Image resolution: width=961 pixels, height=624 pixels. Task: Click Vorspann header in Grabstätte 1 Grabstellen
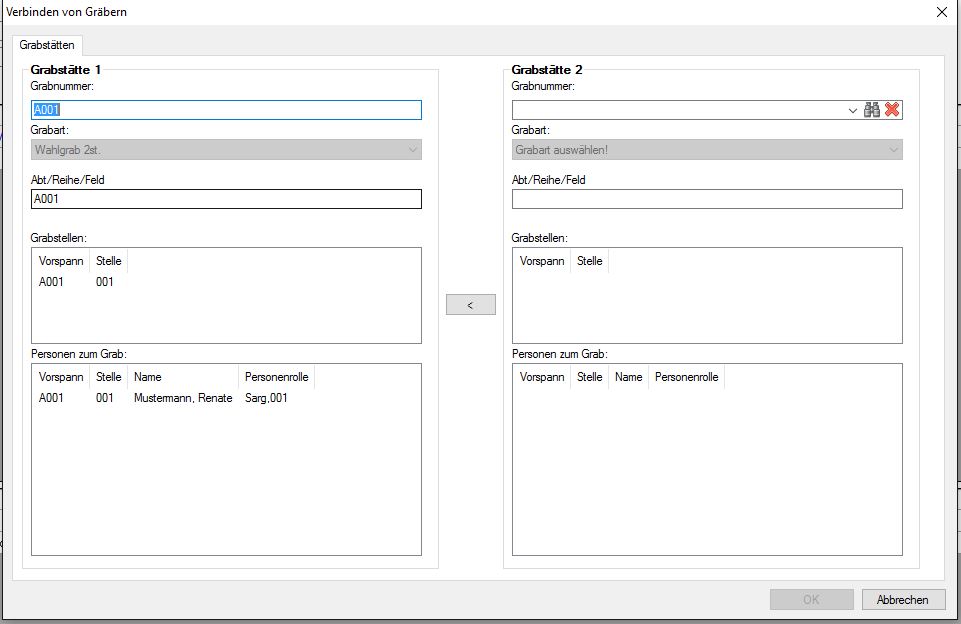tap(61, 261)
